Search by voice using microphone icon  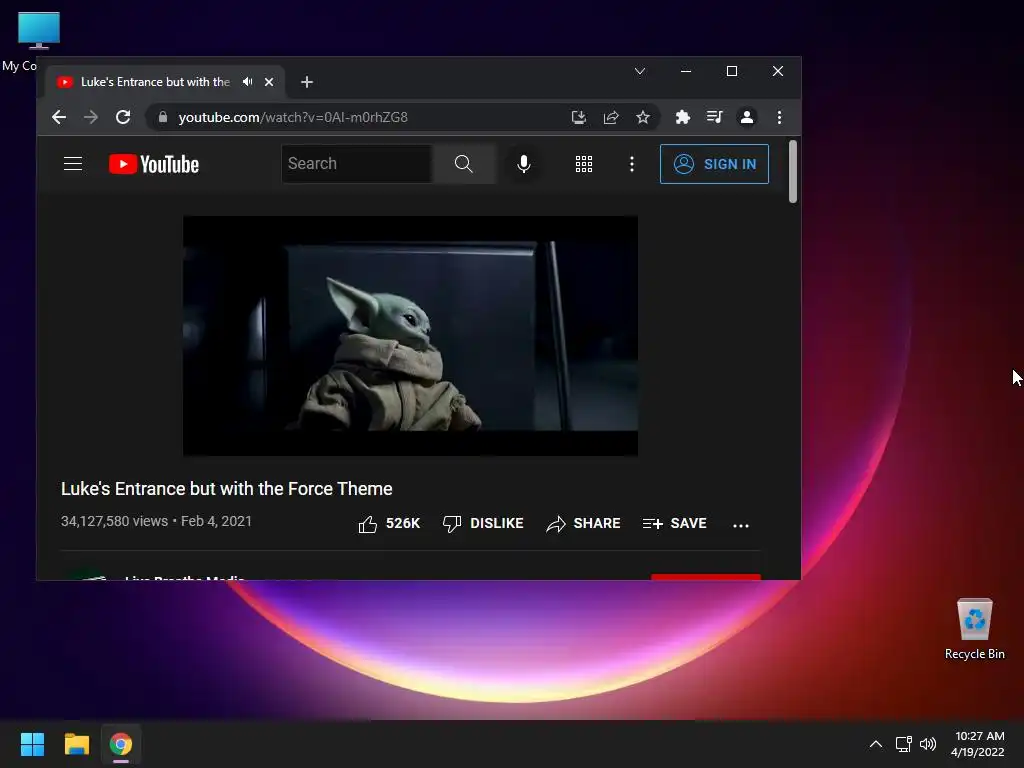coord(524,164)
